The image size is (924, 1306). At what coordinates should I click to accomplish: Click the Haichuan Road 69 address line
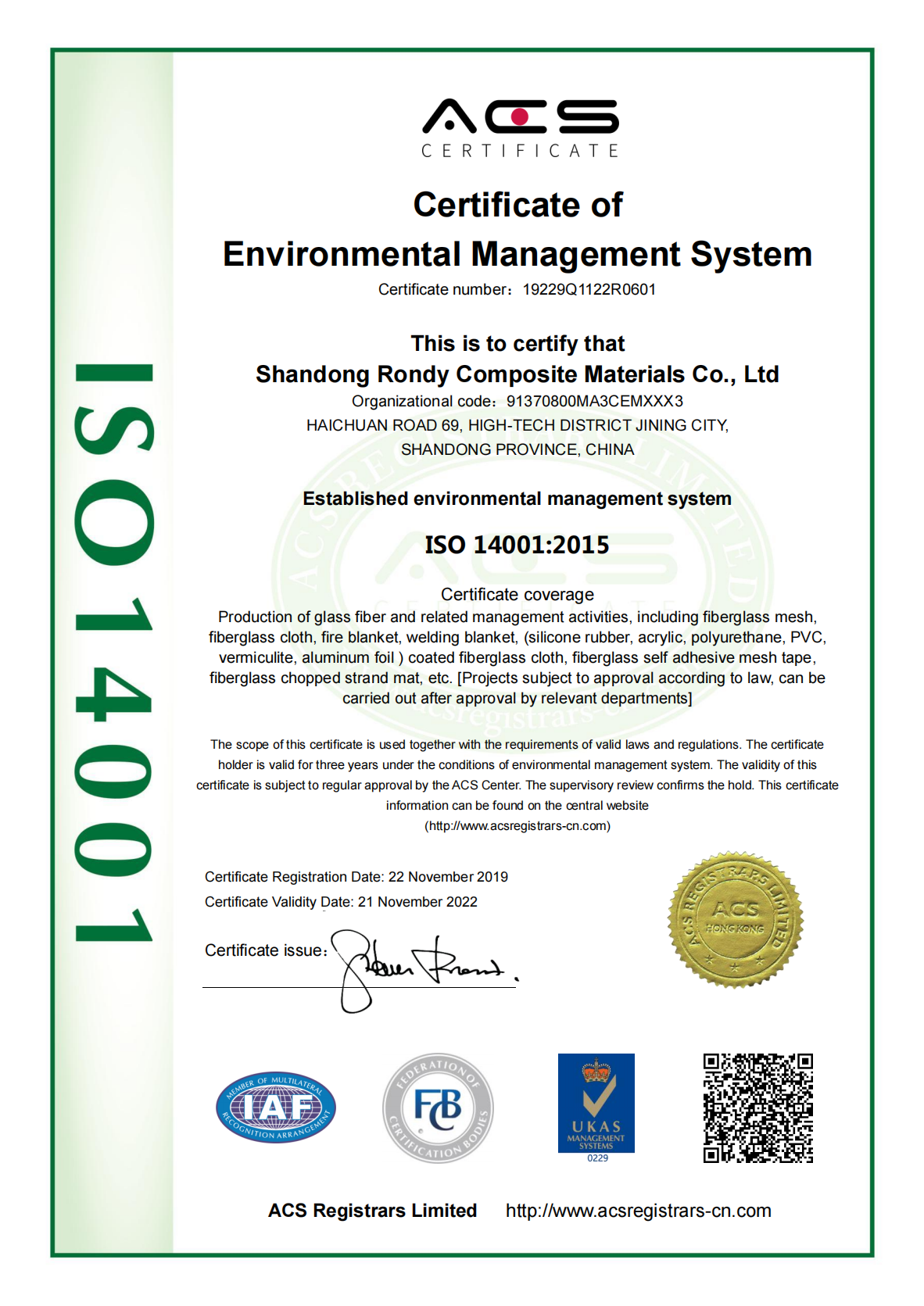(x=518, y=425)
